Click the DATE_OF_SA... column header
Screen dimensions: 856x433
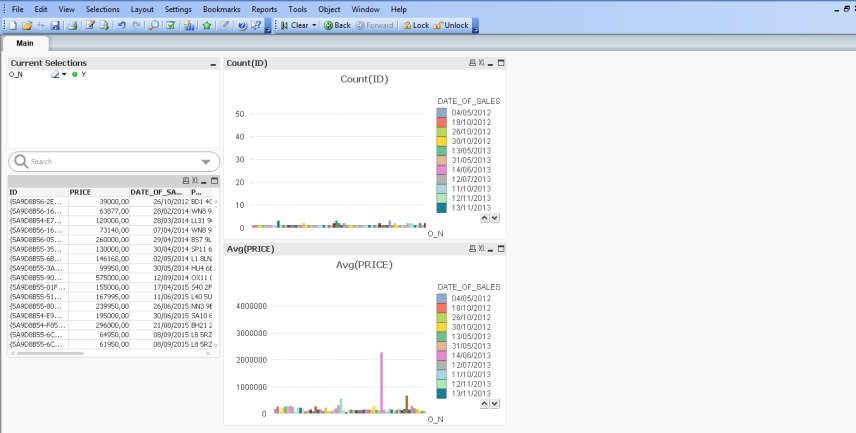coord(159,192)
